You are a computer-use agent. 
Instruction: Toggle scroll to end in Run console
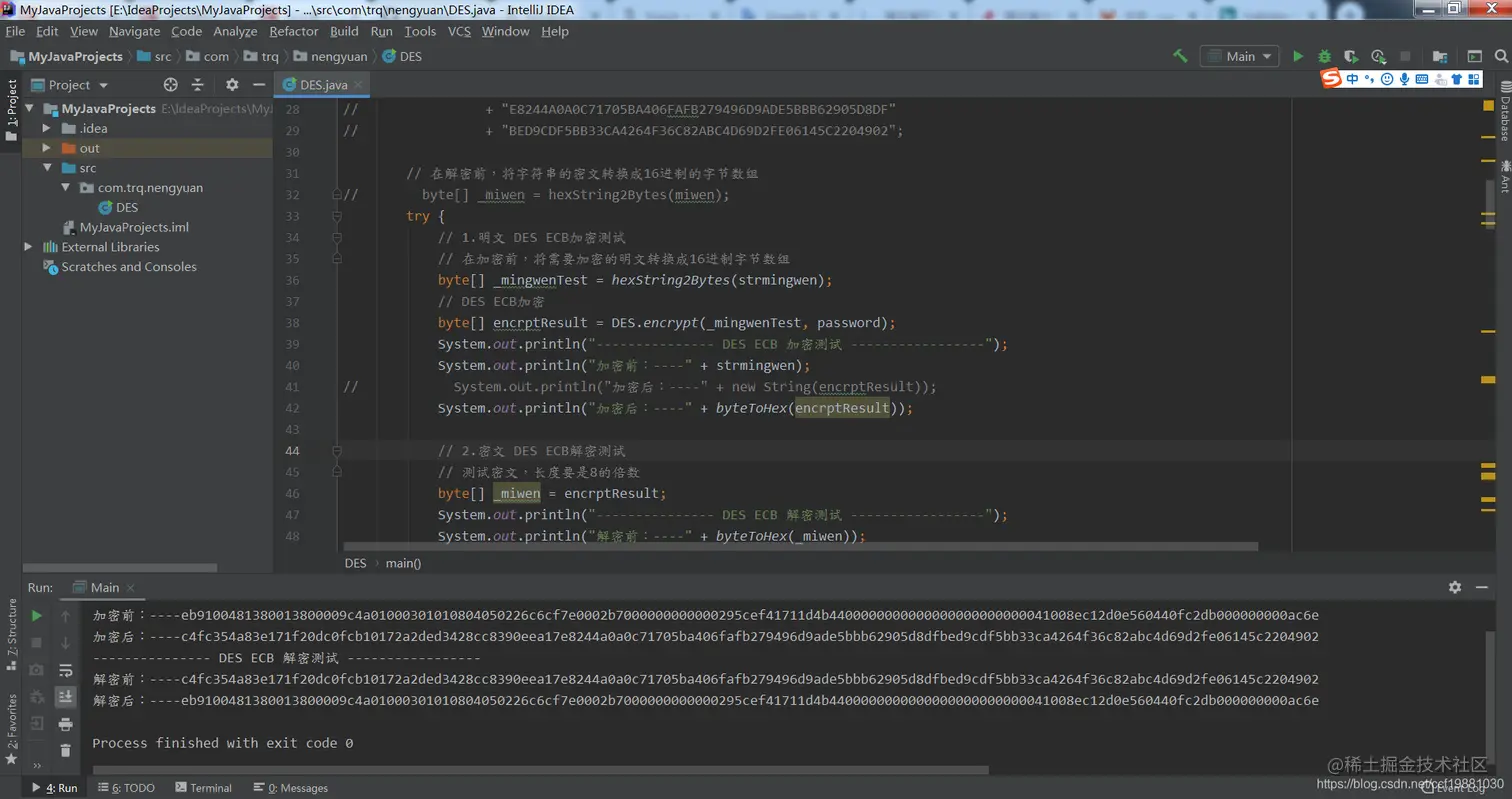pos(66,696)
